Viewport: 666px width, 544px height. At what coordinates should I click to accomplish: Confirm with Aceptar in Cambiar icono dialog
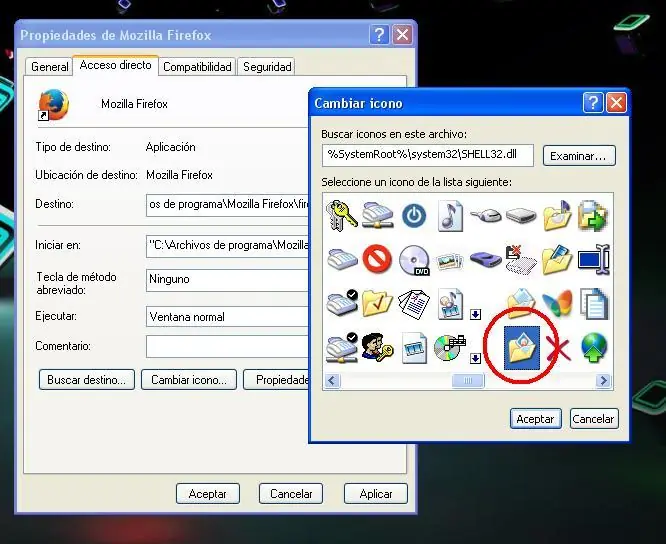click(535, 419)
